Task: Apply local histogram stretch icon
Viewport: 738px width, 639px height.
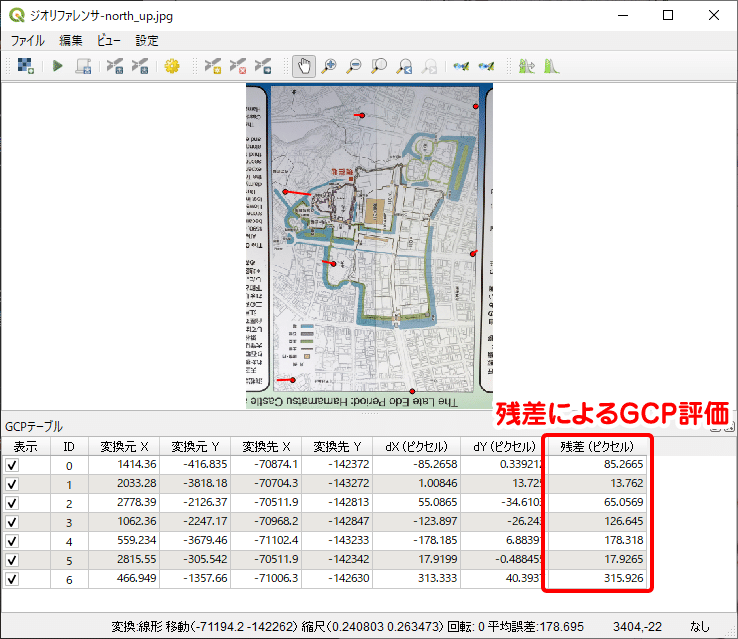Action: coord(551,66)
